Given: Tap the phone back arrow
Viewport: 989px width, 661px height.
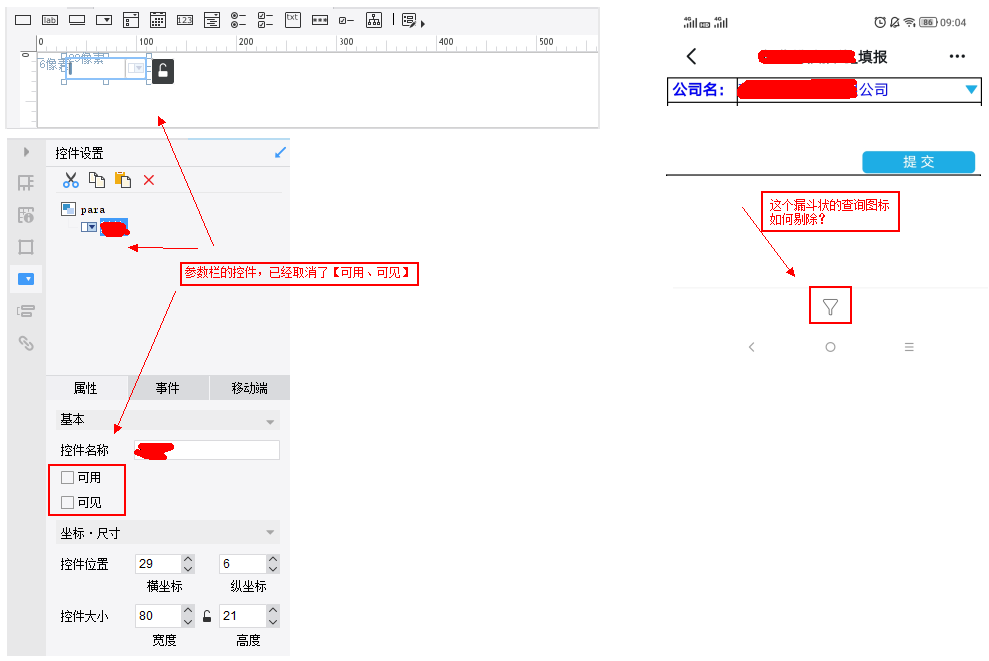Looking at the screenshot, I should [x=691, y=56].
